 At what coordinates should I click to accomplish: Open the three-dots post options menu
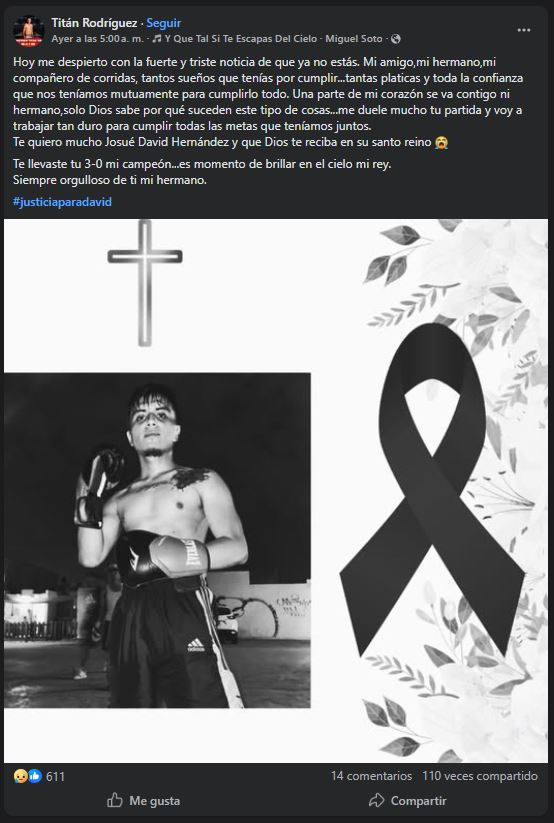click(x=524, y=30)
